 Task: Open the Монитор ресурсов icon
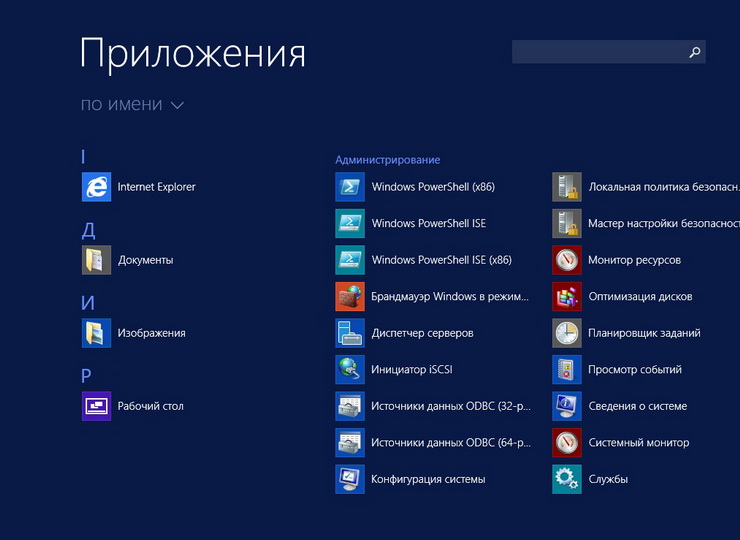tap(567, 260)
